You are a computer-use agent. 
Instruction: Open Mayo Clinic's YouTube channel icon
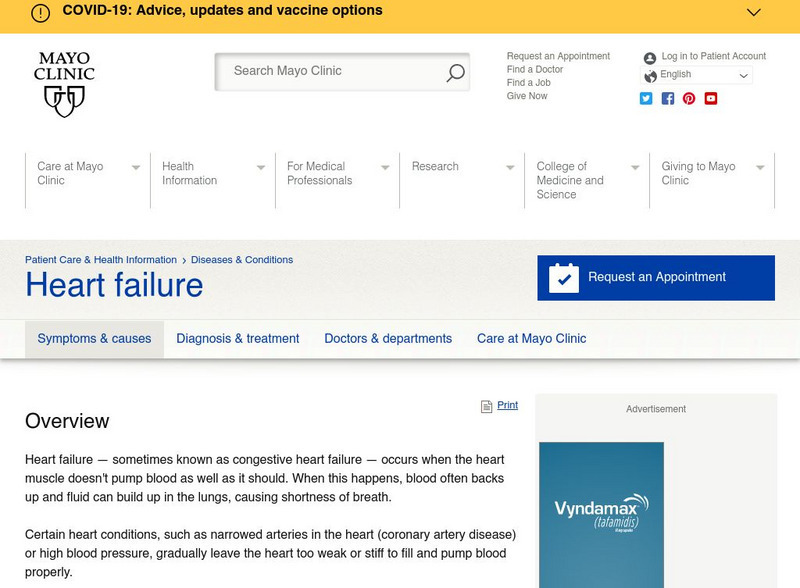point(711,98)
